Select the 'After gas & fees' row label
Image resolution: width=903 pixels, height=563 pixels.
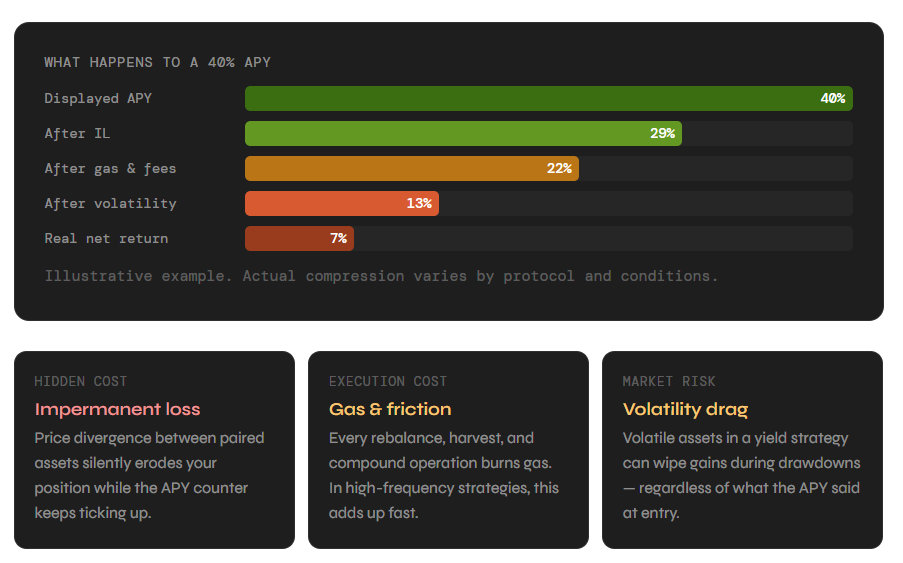tap(110, 169)
